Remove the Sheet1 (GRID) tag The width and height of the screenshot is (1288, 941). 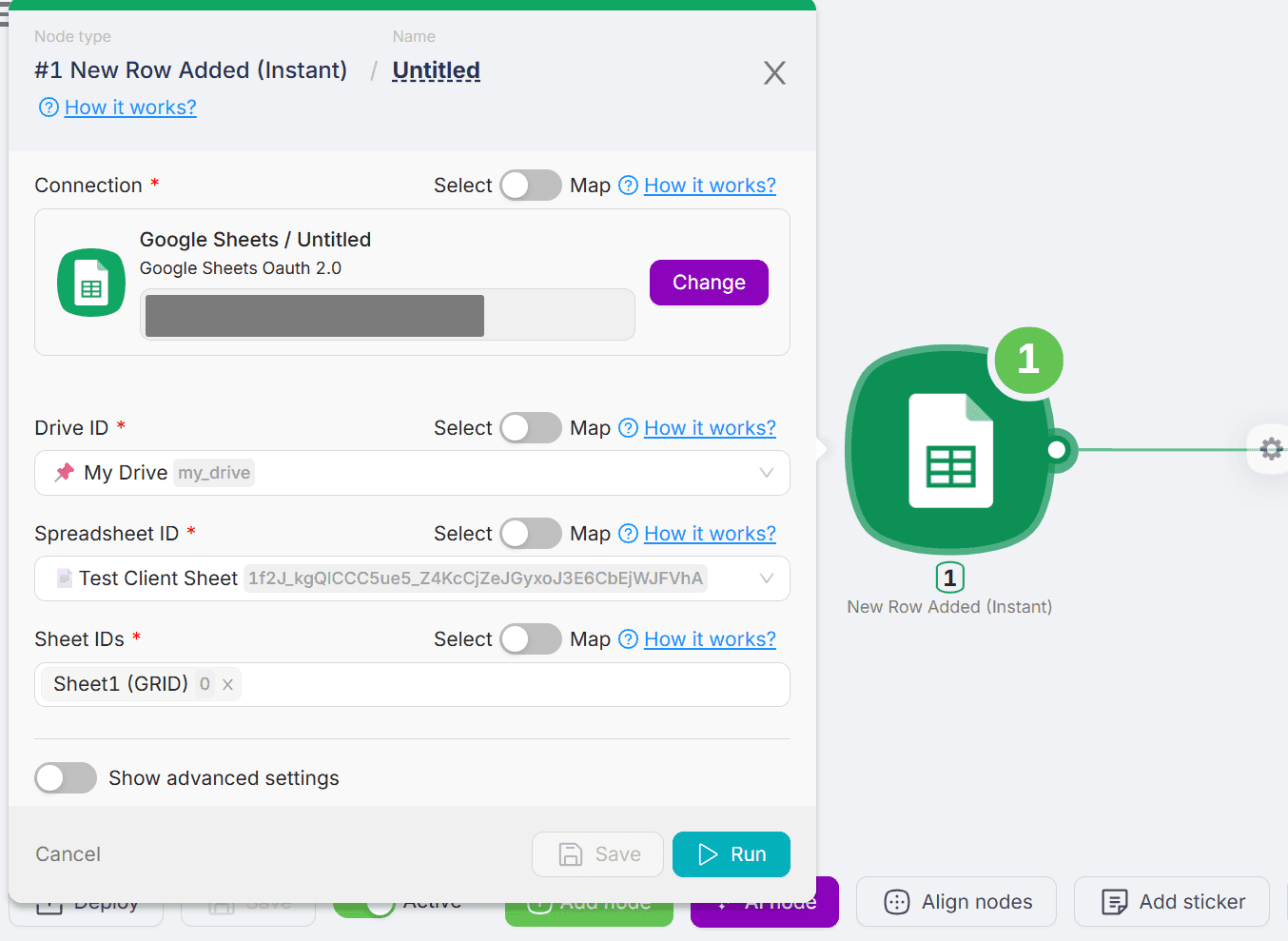227,684
